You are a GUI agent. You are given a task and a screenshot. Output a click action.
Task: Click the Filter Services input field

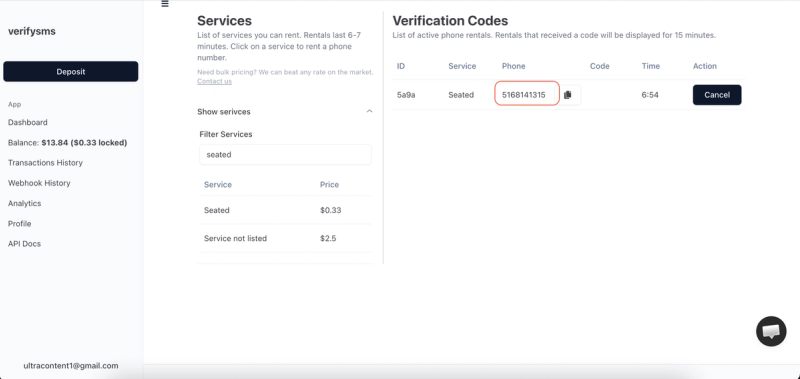click(x=285, y=155)
